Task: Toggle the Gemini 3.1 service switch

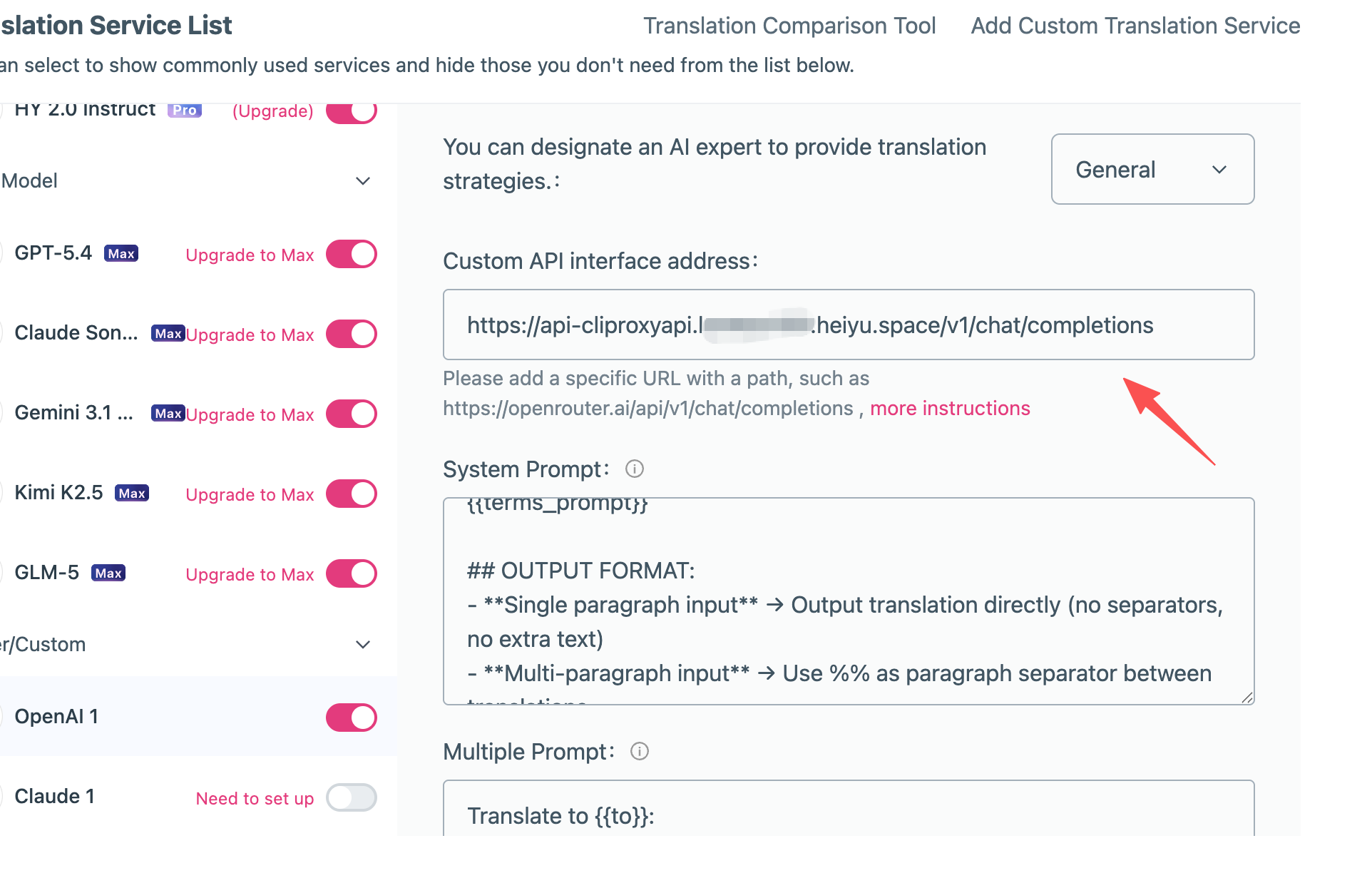Action: point(352,414)
